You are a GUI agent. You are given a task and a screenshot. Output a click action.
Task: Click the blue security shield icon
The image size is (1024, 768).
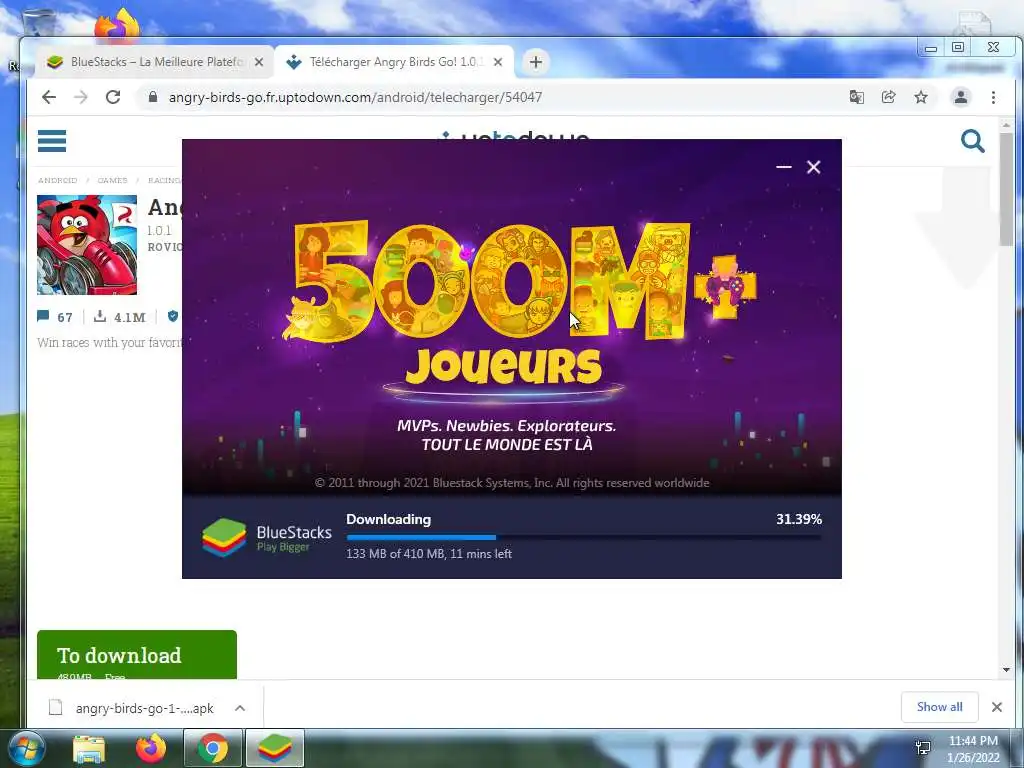point(173,317)
